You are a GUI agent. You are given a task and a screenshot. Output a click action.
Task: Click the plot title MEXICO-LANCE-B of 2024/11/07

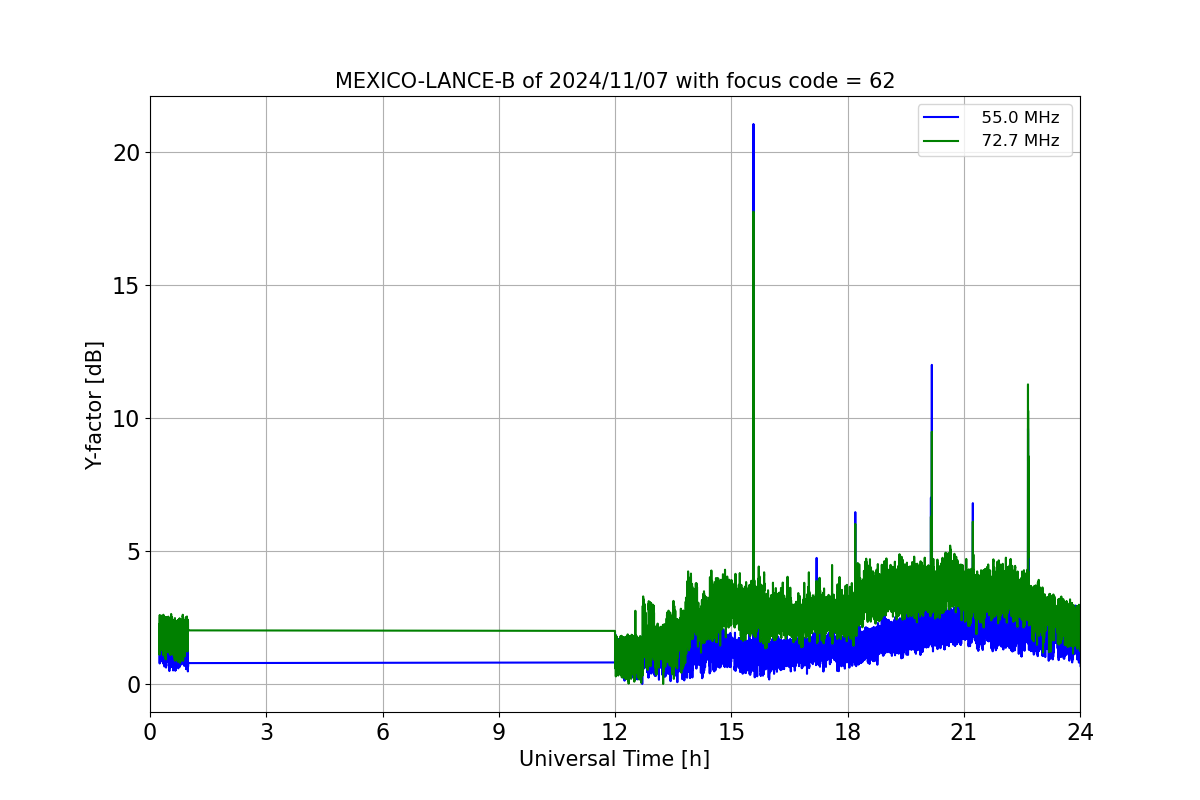615,81
